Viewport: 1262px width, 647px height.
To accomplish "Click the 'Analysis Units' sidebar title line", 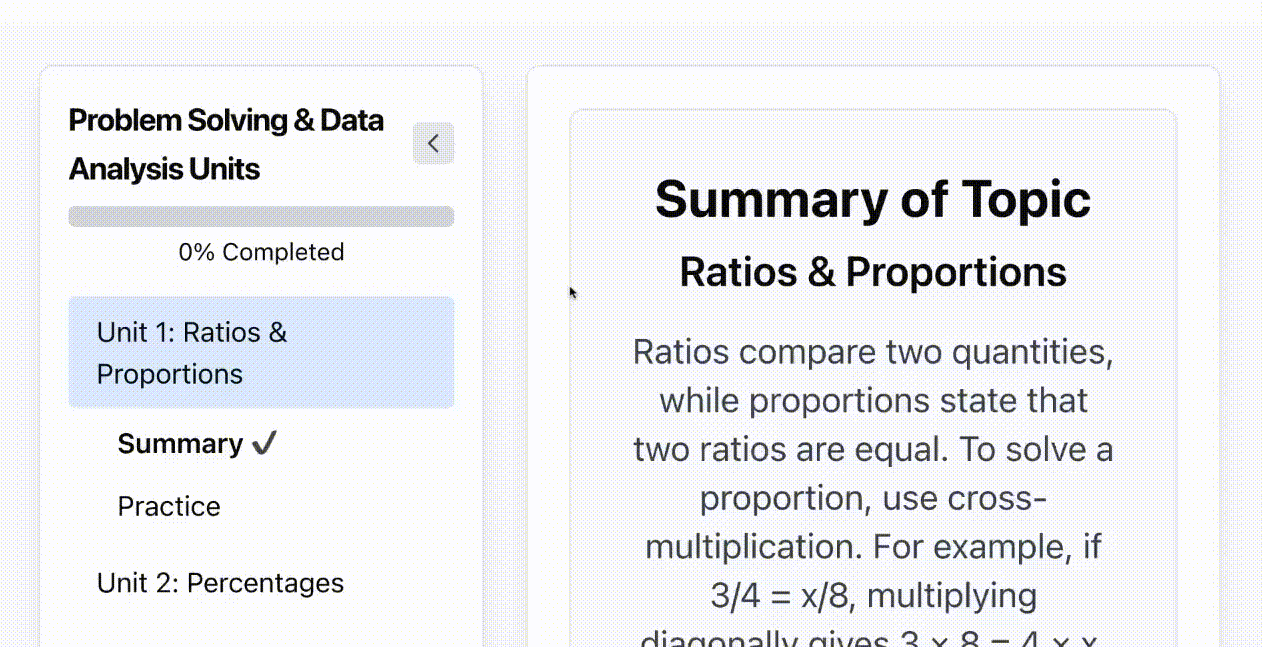I will pos(164,169).
